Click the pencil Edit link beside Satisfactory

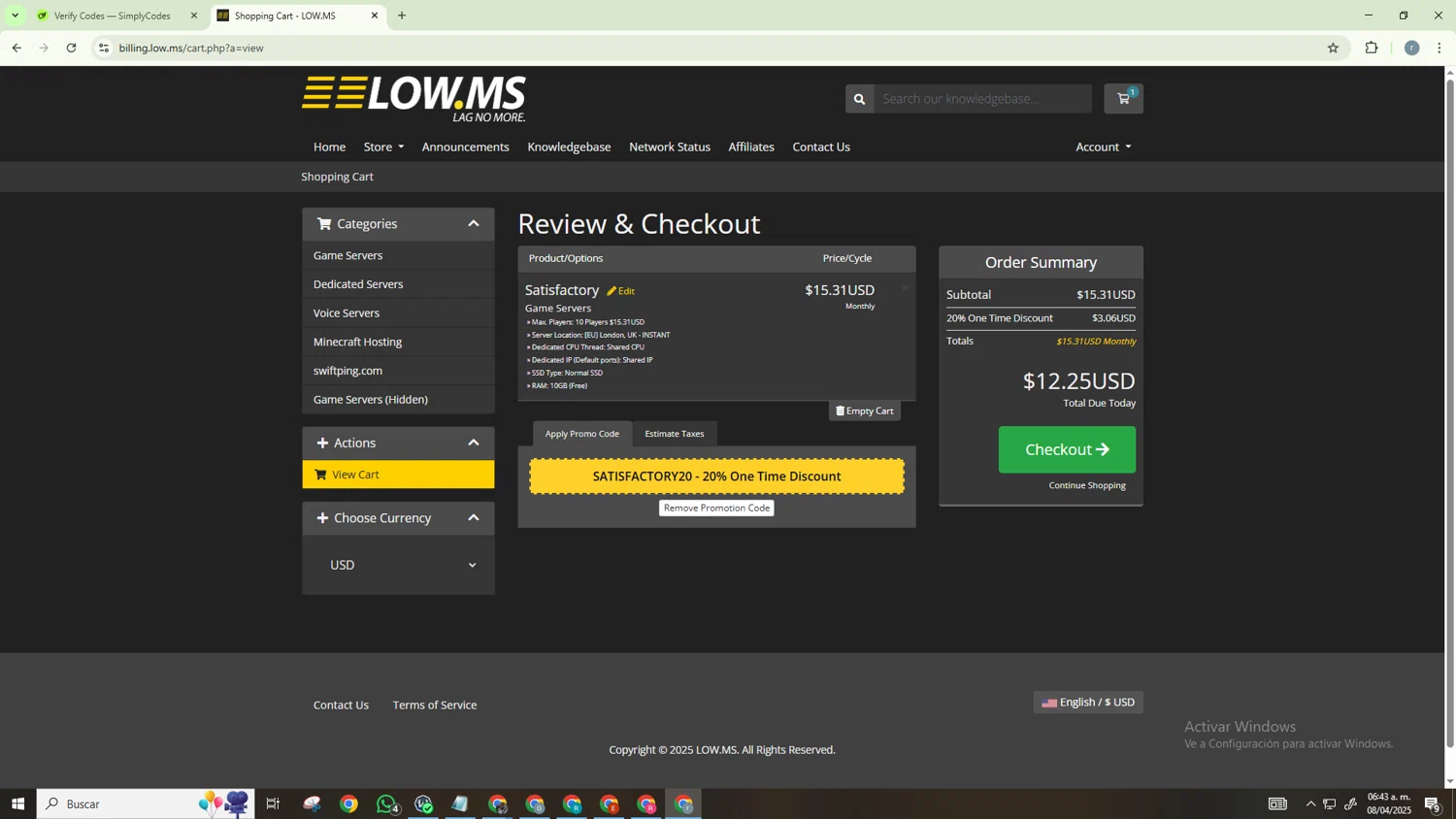pyautogui.click(x=621, y=291)
